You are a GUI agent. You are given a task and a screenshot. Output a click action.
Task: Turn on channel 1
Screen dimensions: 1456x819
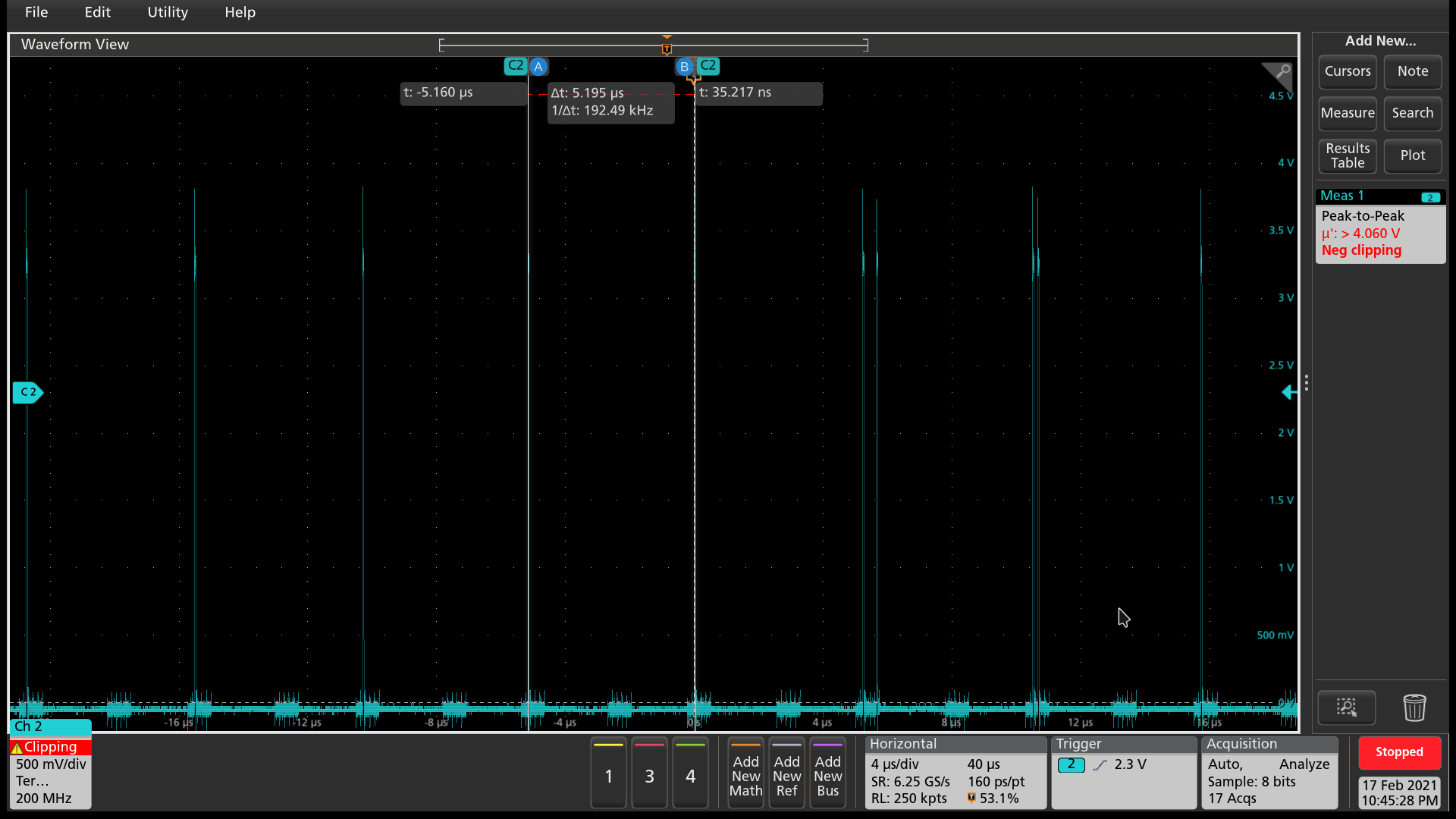[x=608, y=773]
